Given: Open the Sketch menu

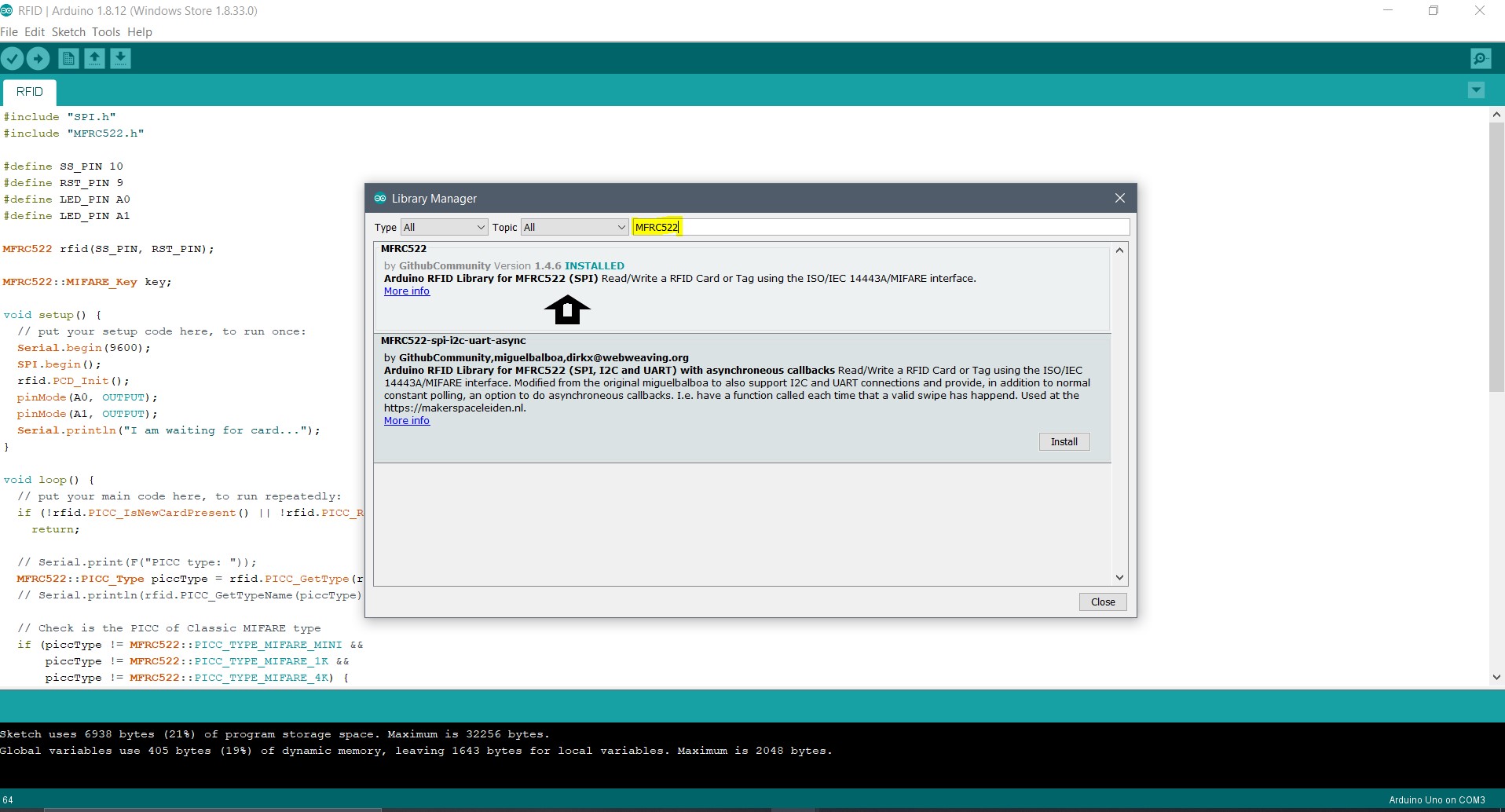Looking at the screenshot, I should 68,32.
